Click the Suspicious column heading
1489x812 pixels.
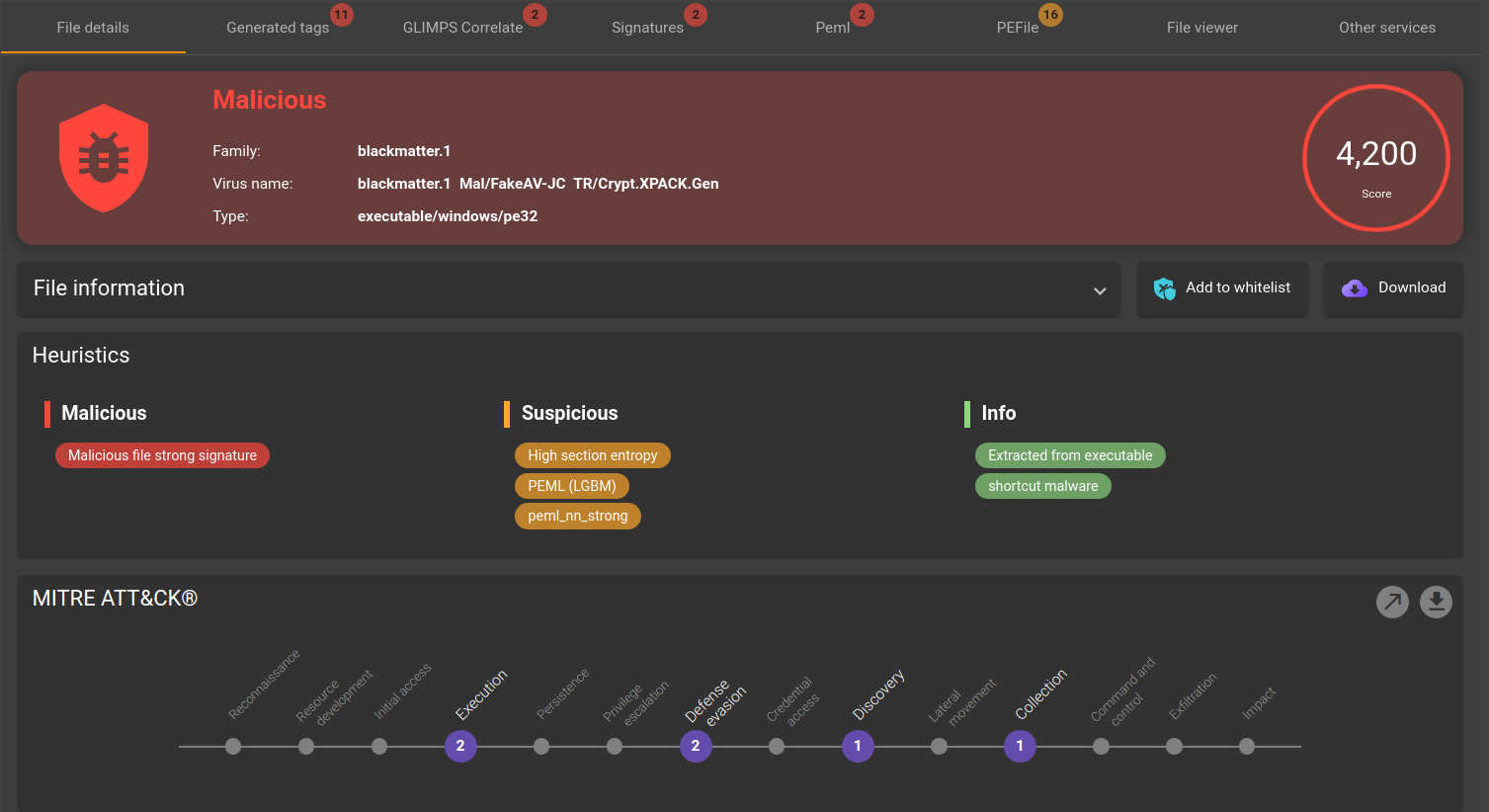point(570,413)
